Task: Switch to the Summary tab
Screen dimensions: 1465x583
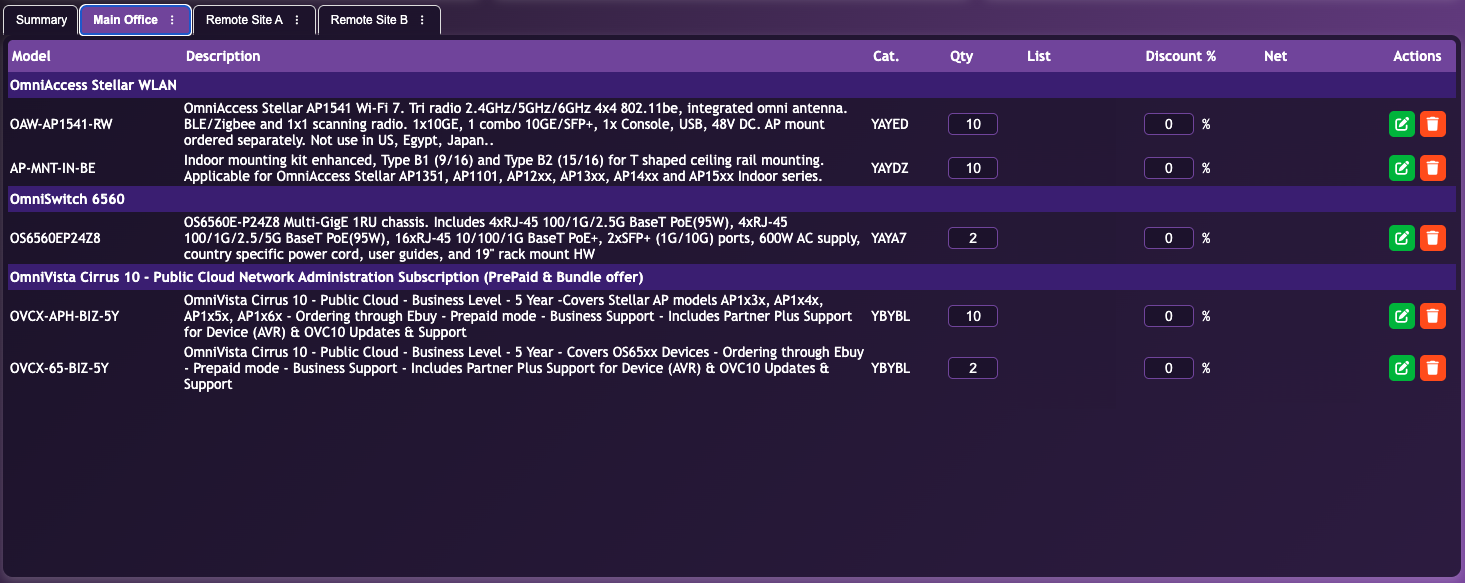Action: (x=41, y=20)
